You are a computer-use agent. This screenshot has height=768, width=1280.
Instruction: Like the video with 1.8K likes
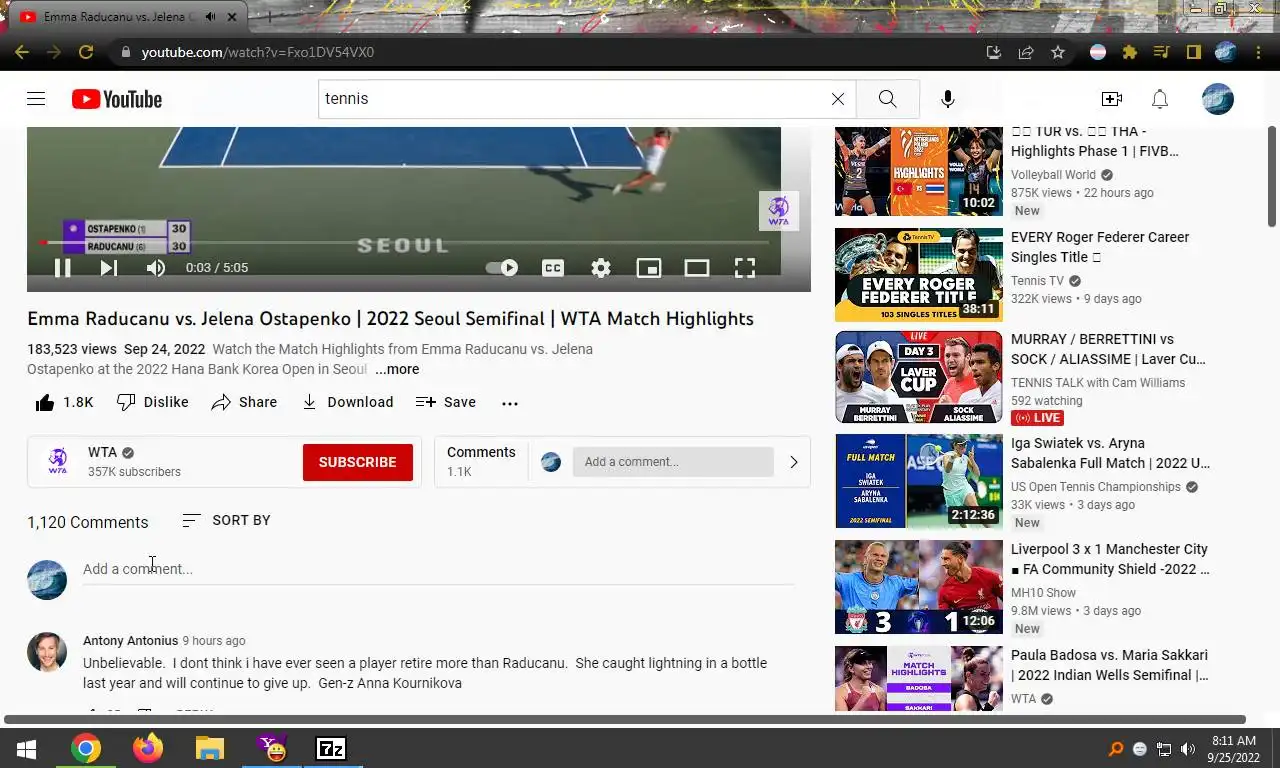point(64,402)
